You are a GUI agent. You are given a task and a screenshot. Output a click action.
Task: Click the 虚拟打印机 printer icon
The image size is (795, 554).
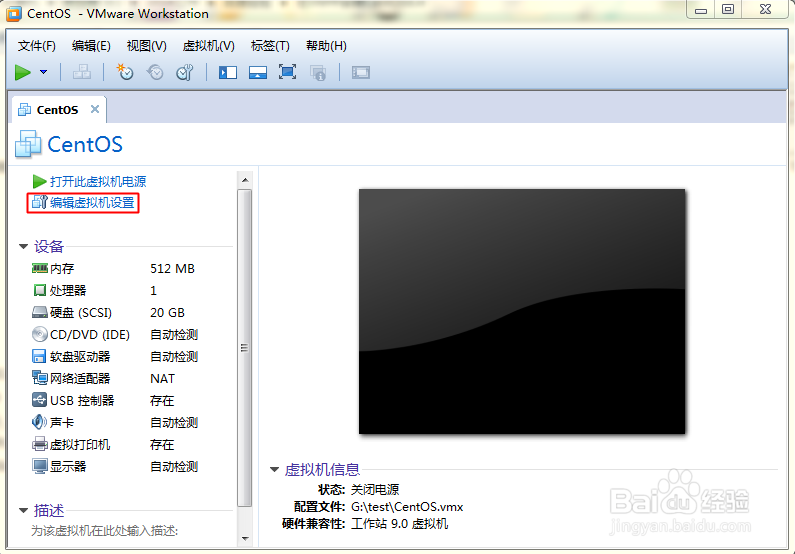click(x=40, y=444)
